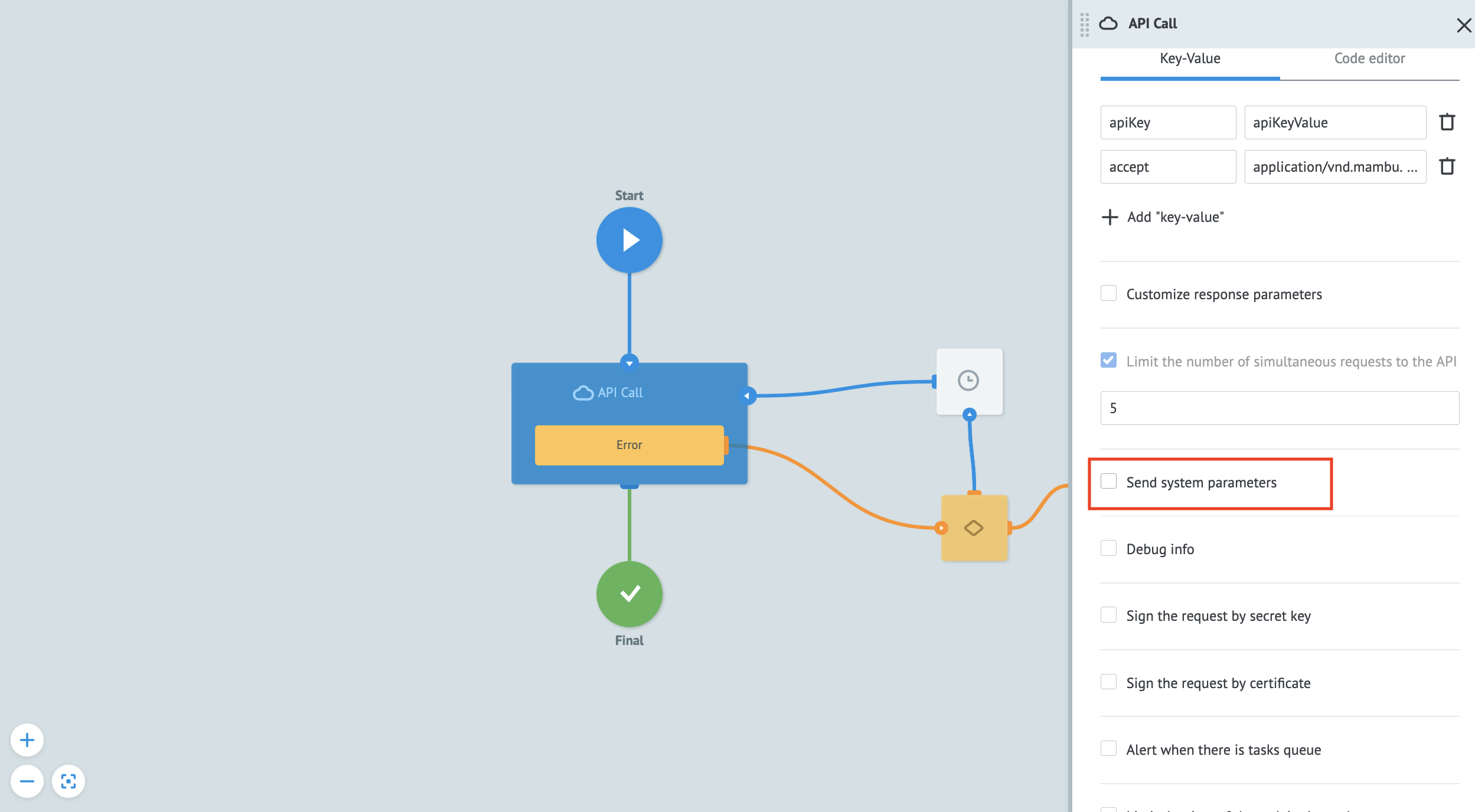Click the simultaneous requests limit field showing 5
The image size is (1475, 812).
coord(1278,407)
